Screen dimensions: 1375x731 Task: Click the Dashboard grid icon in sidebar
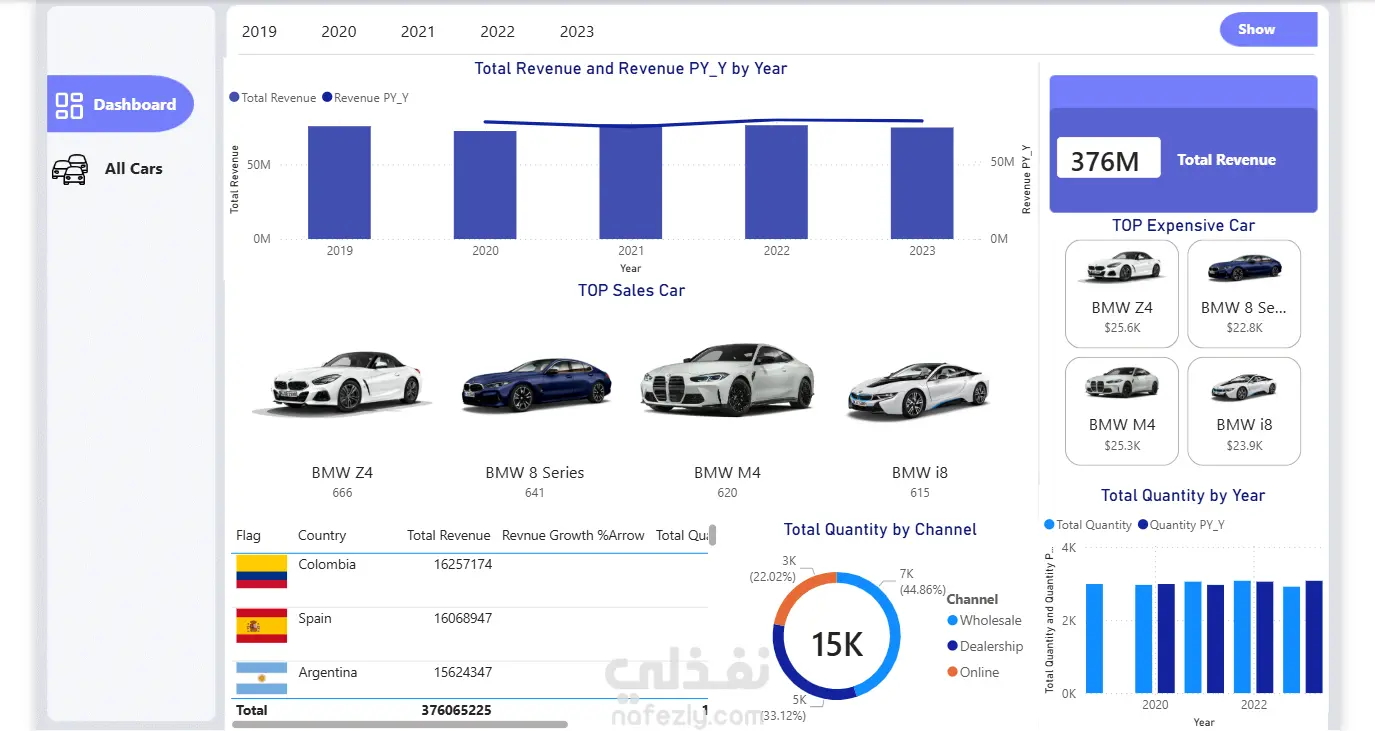pos(69,105)
